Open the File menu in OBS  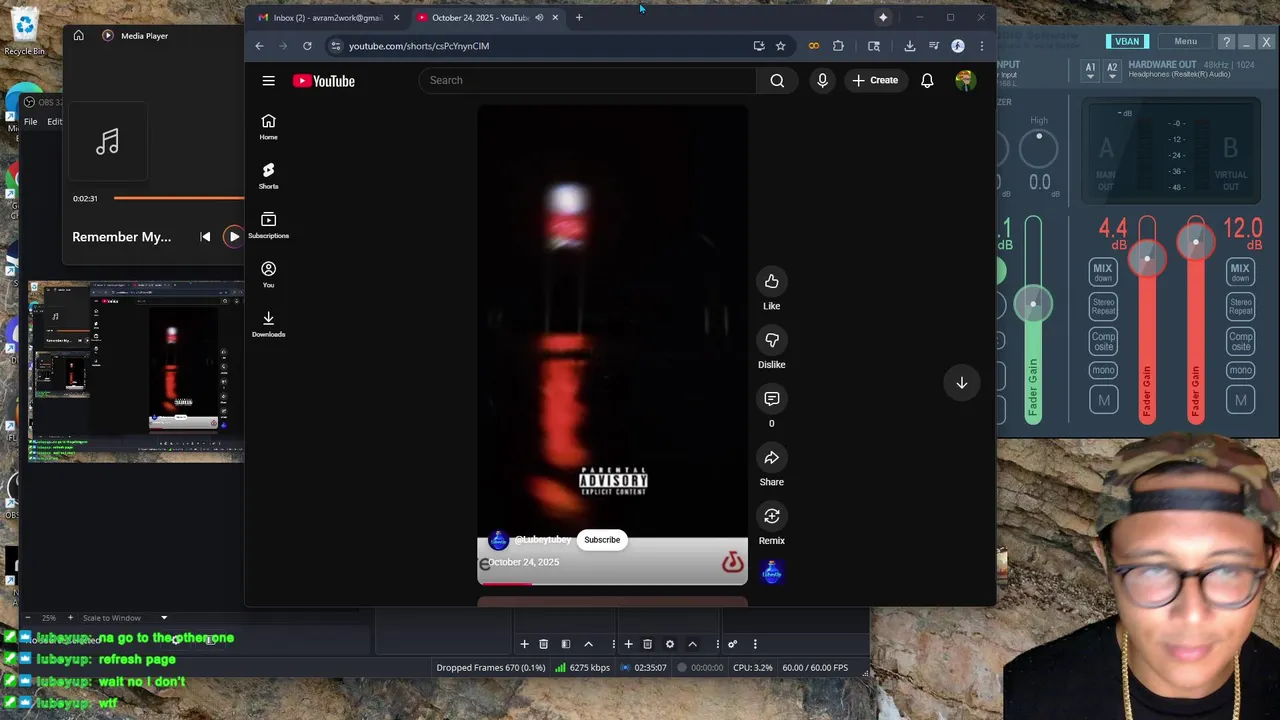coord(31,122)
